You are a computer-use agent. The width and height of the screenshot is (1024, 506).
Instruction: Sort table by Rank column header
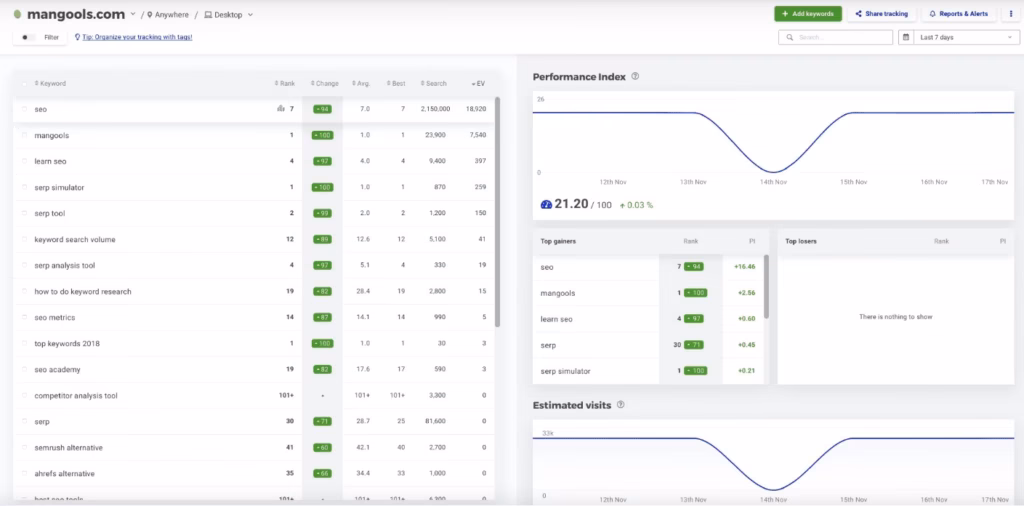click(285, 83)
